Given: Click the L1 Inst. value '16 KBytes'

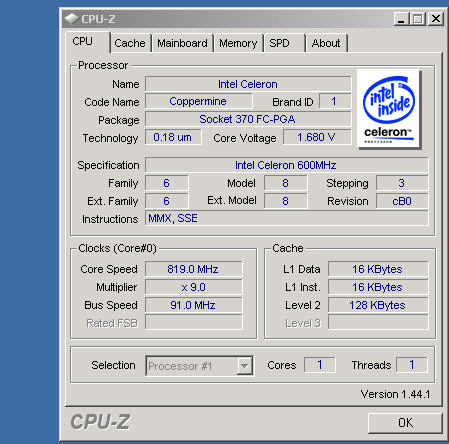Looking at the screenshot, I should pyautogui.click(x=378, y=287).
